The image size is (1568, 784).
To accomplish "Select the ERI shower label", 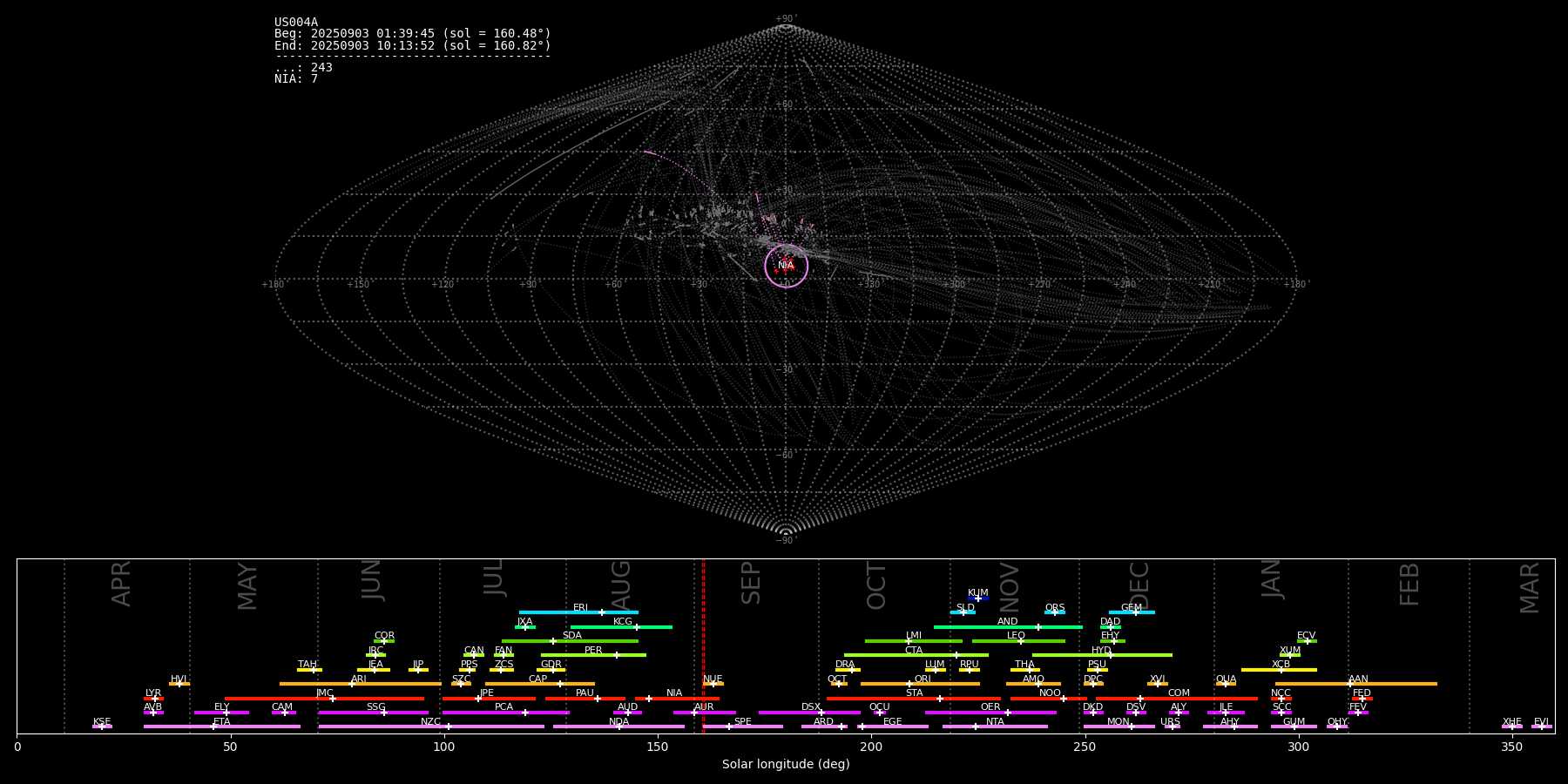I will click(x=581, y=608).
